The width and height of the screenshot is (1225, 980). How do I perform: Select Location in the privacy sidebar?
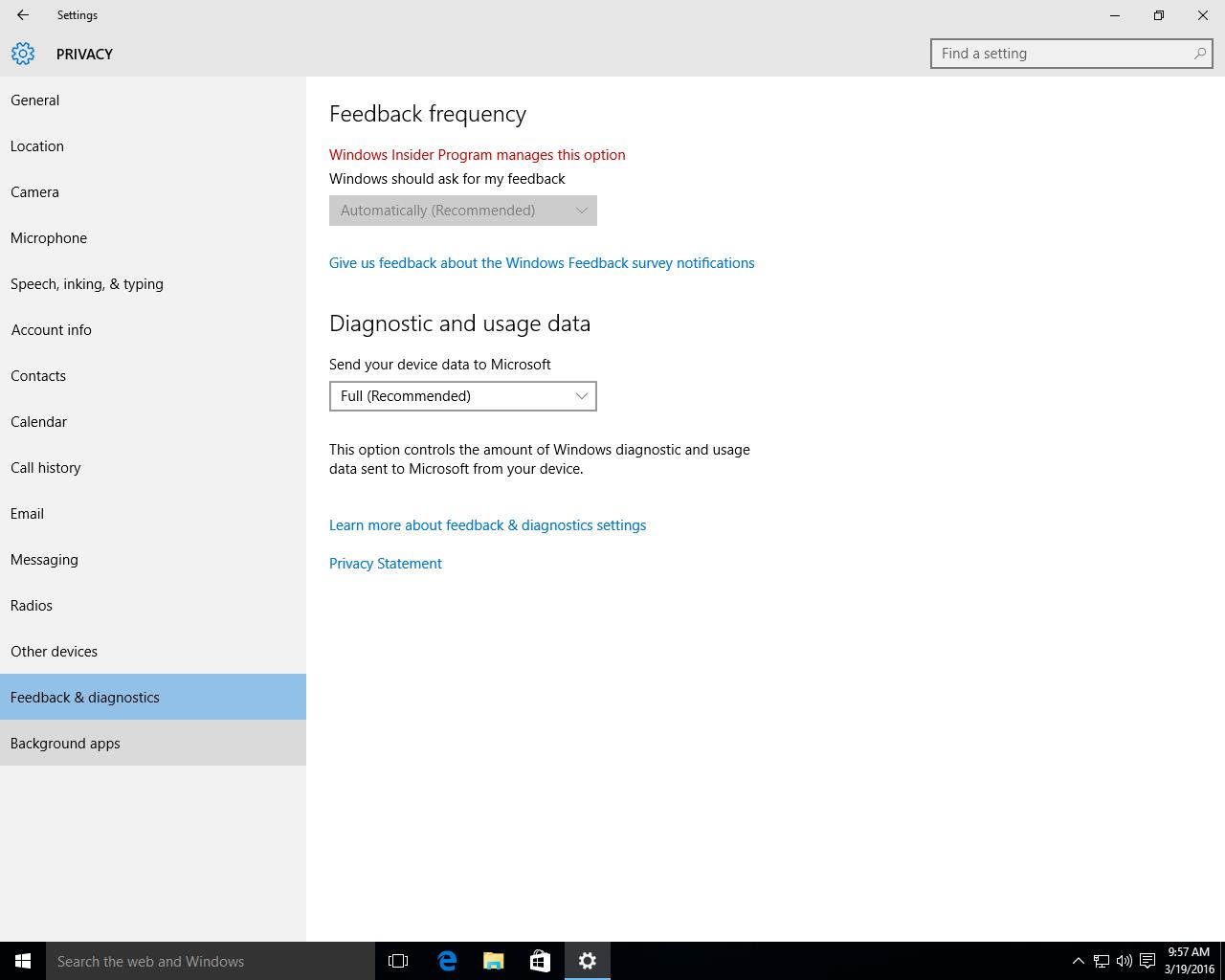click(x=153, y=145)
